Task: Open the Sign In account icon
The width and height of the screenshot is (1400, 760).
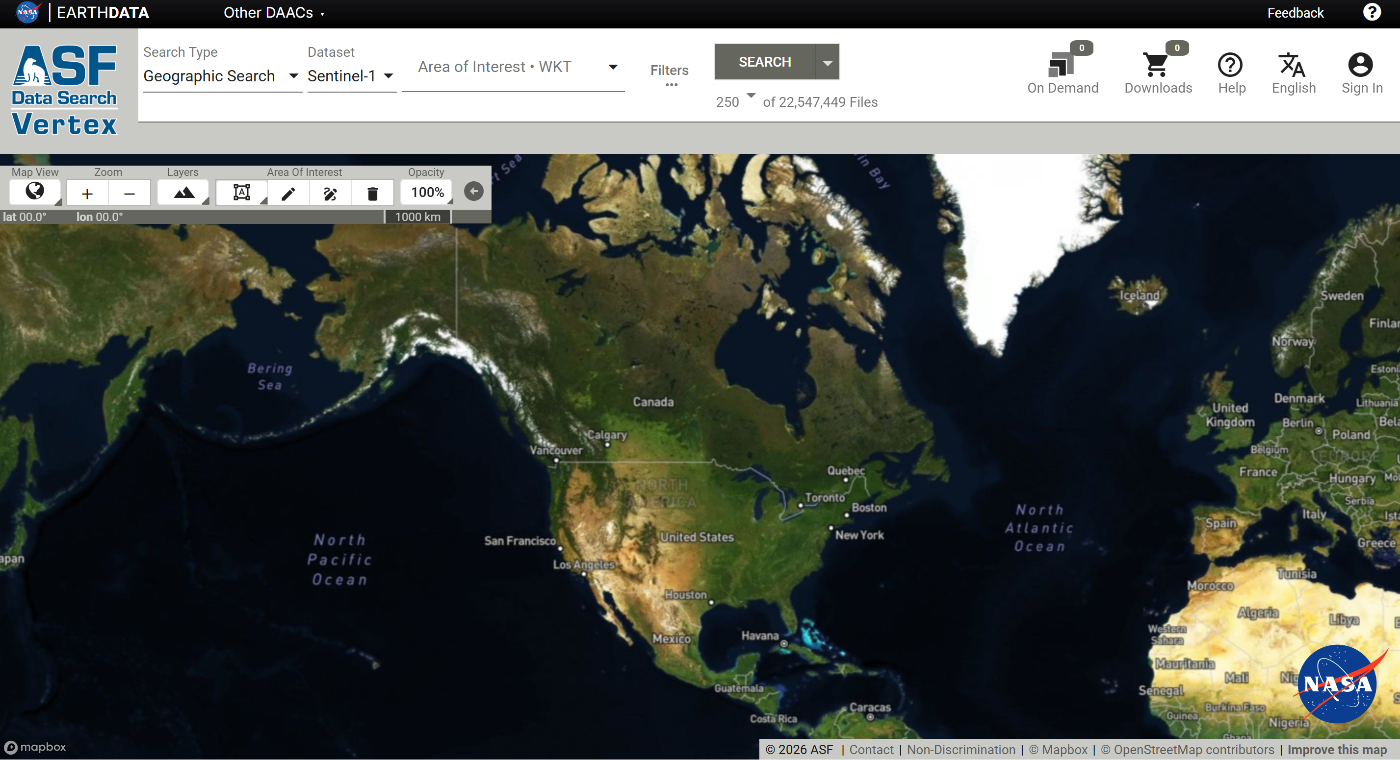Action: [1360, 67]
